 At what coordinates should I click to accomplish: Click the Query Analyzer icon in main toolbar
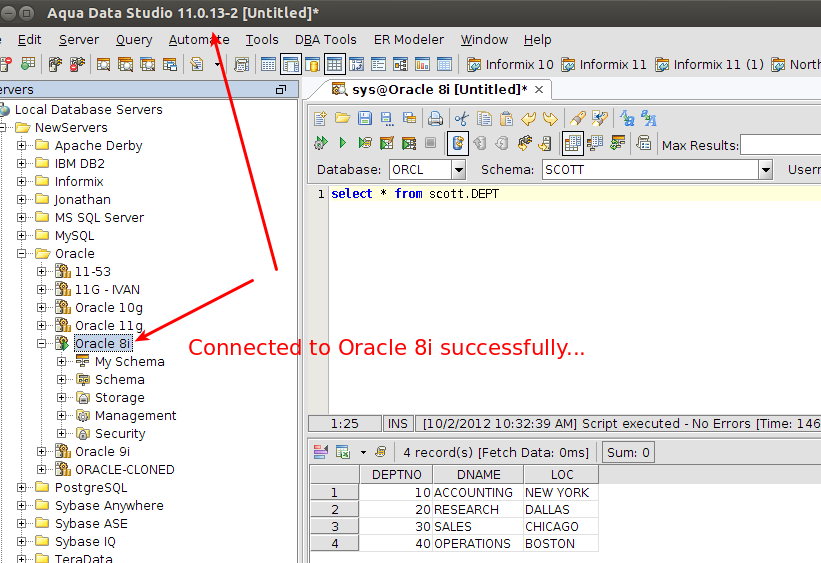coord(103,65)
